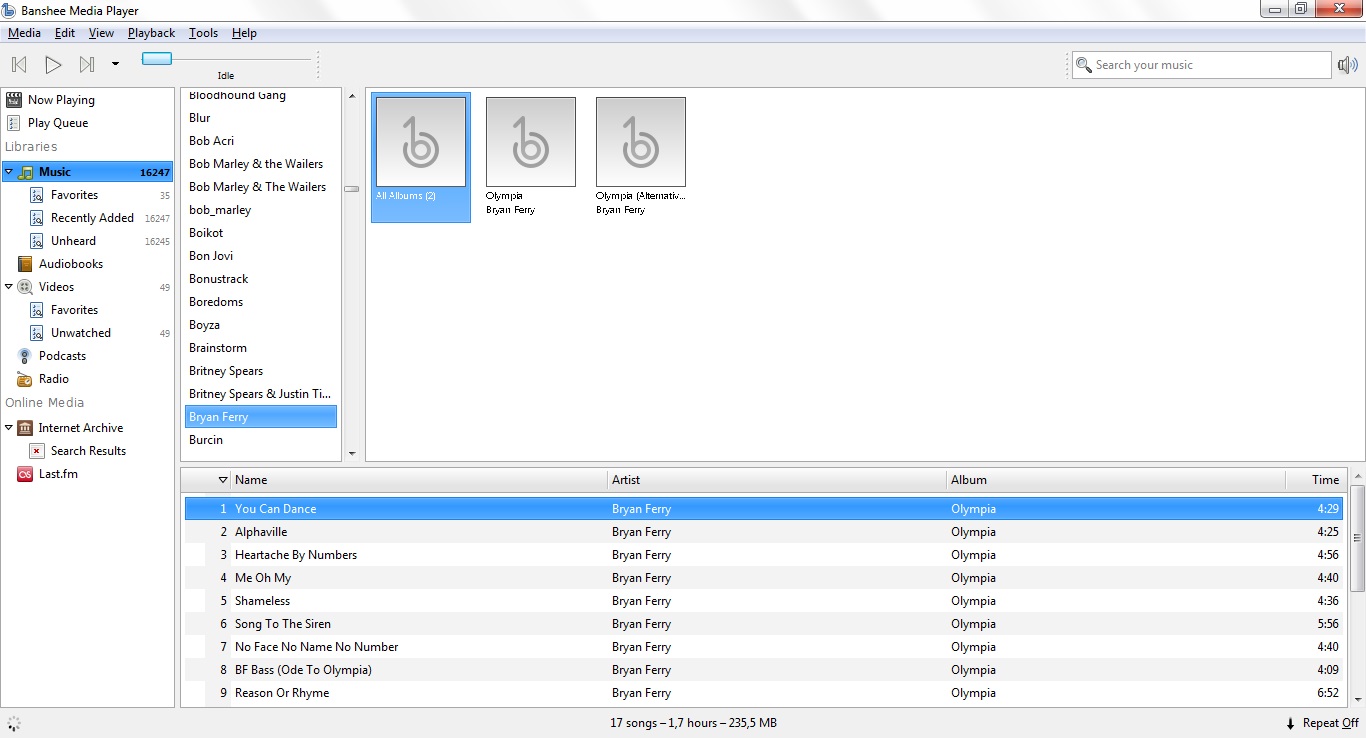Screen dimensions: 1366x738
Task: Select artist Blur in the list
Action: (x=260, y=118)
